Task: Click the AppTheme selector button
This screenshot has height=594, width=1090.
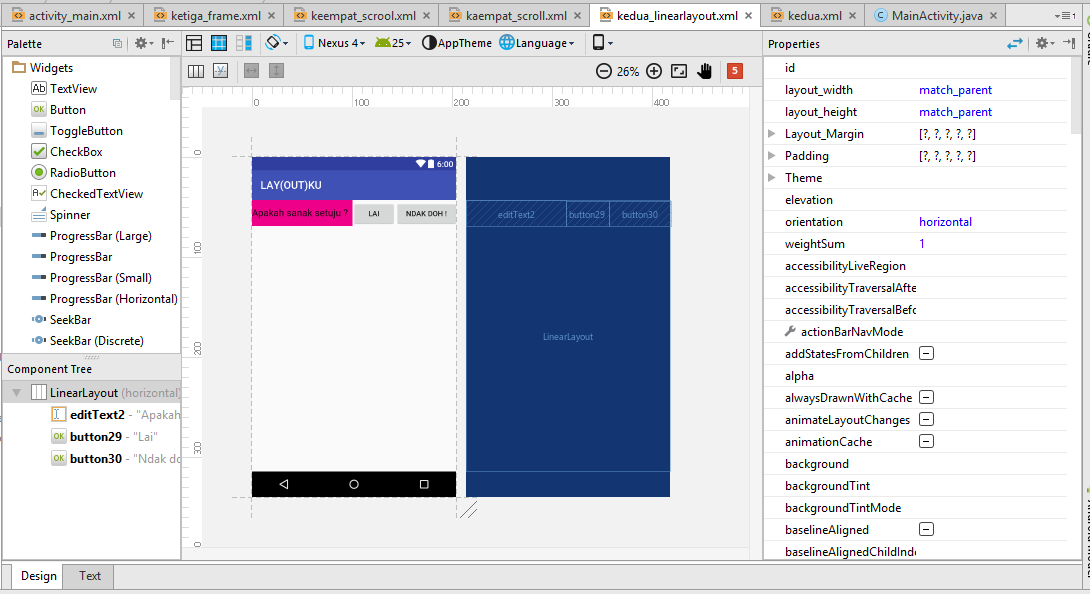Action: [x=457, y=43]
